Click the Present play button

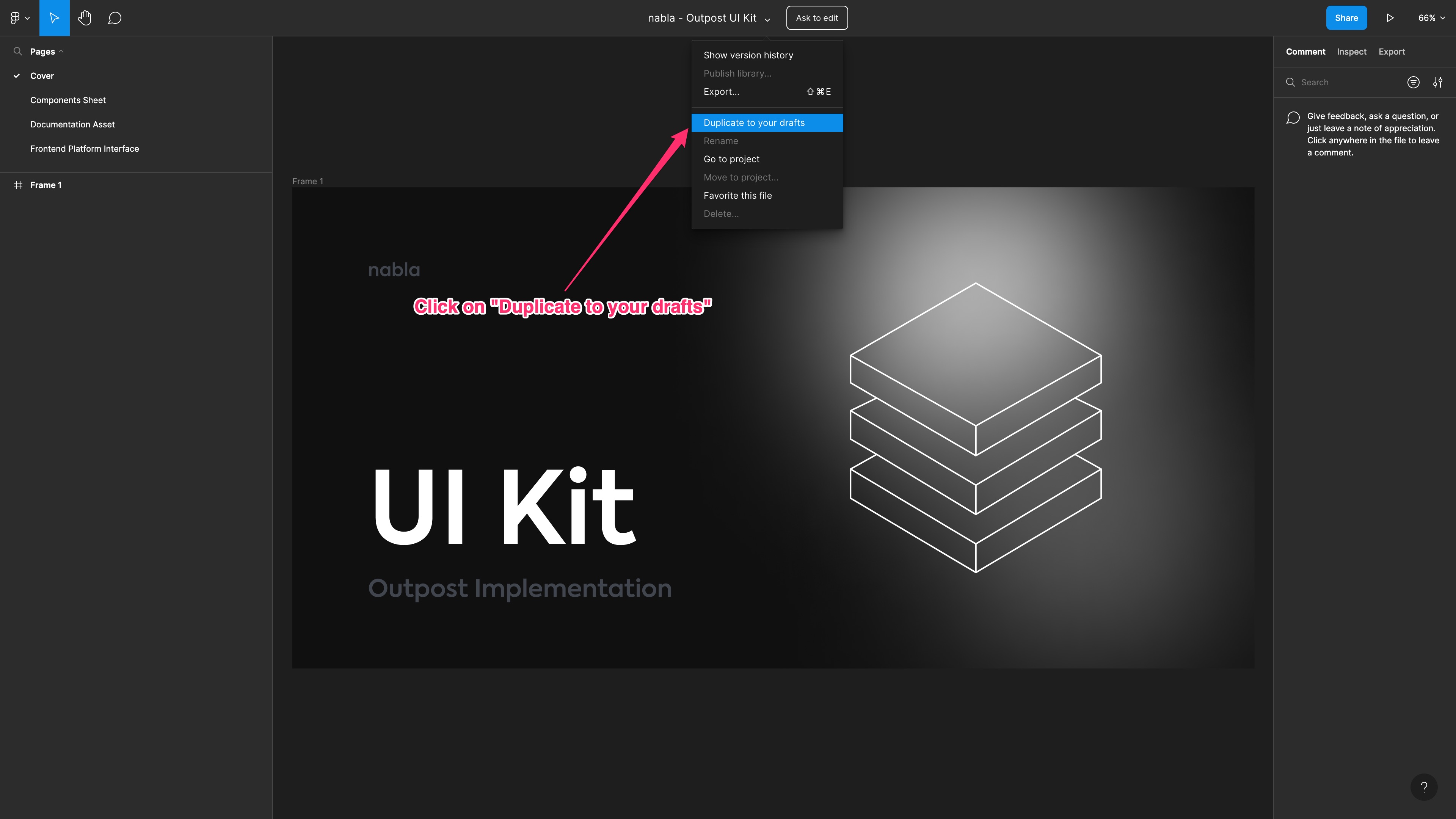pos(1390,17)
